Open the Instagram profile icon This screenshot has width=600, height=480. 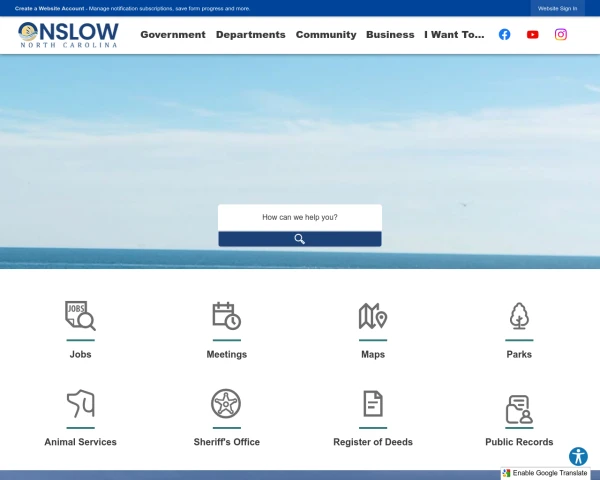pos(561,34)
